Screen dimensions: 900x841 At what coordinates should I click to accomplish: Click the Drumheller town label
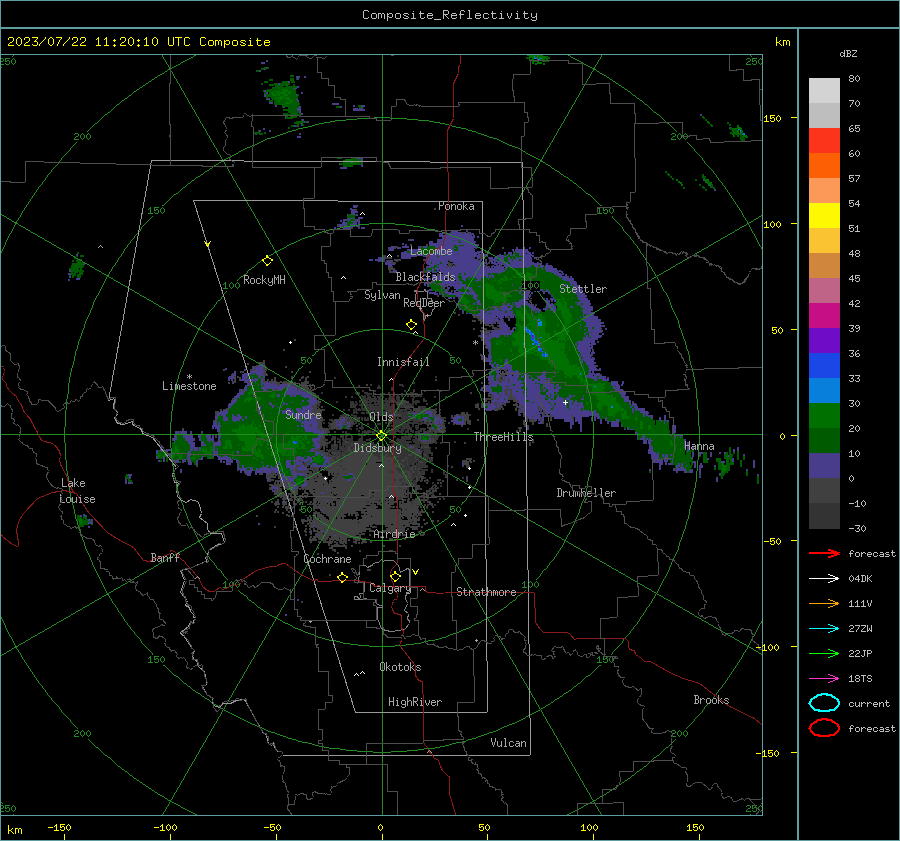click(x=586, y=493)
